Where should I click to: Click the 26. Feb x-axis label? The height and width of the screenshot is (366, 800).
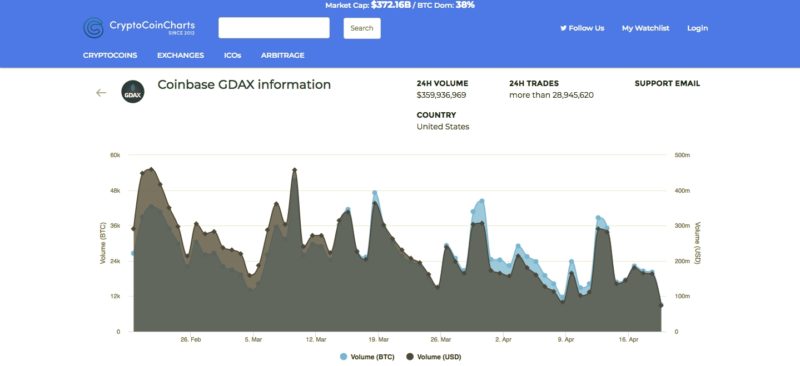click(x=192, y=339)
